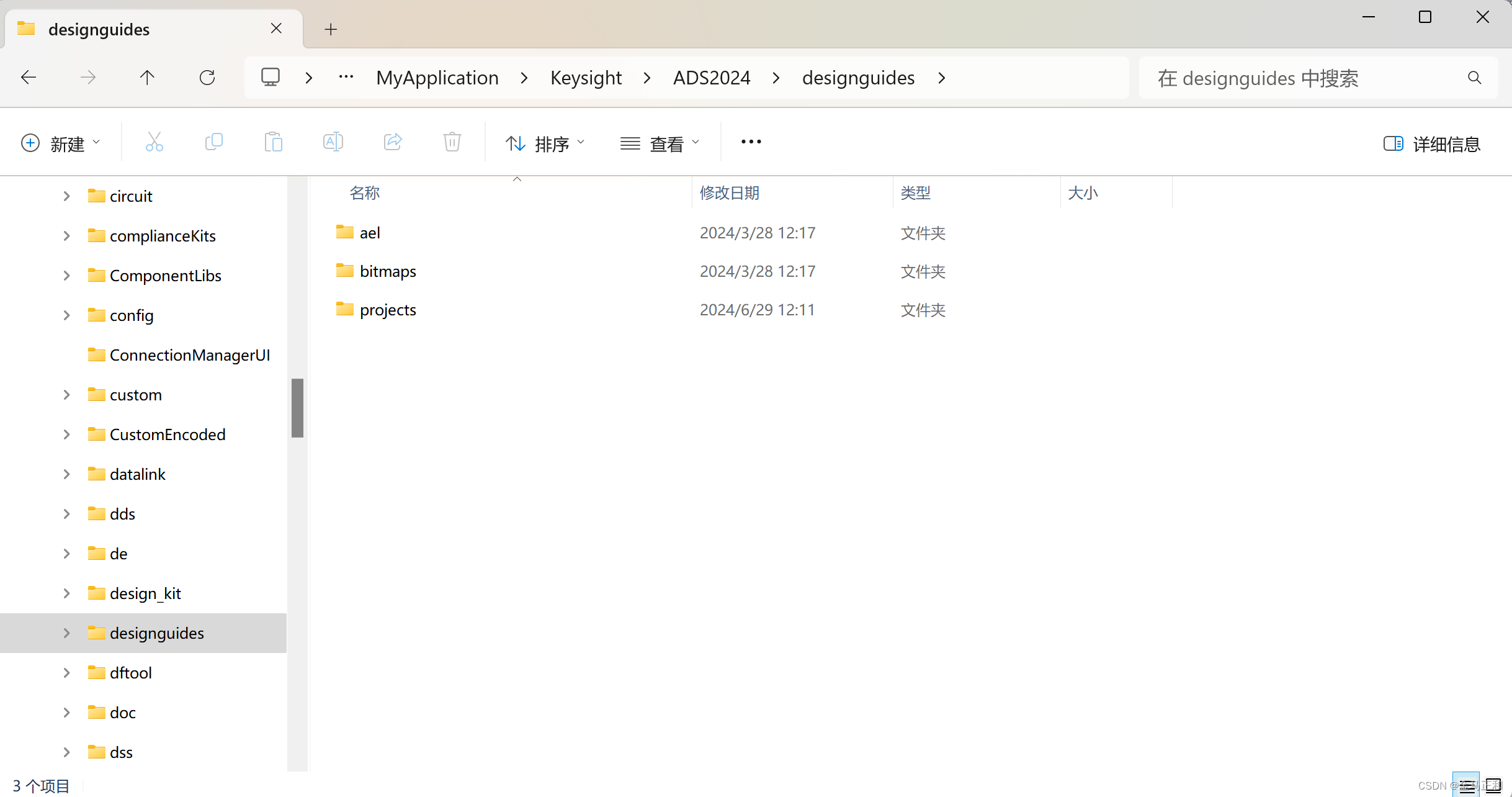Toggle the 详细信息 details pane
1512x797 pixels.
coord(1432,143)
